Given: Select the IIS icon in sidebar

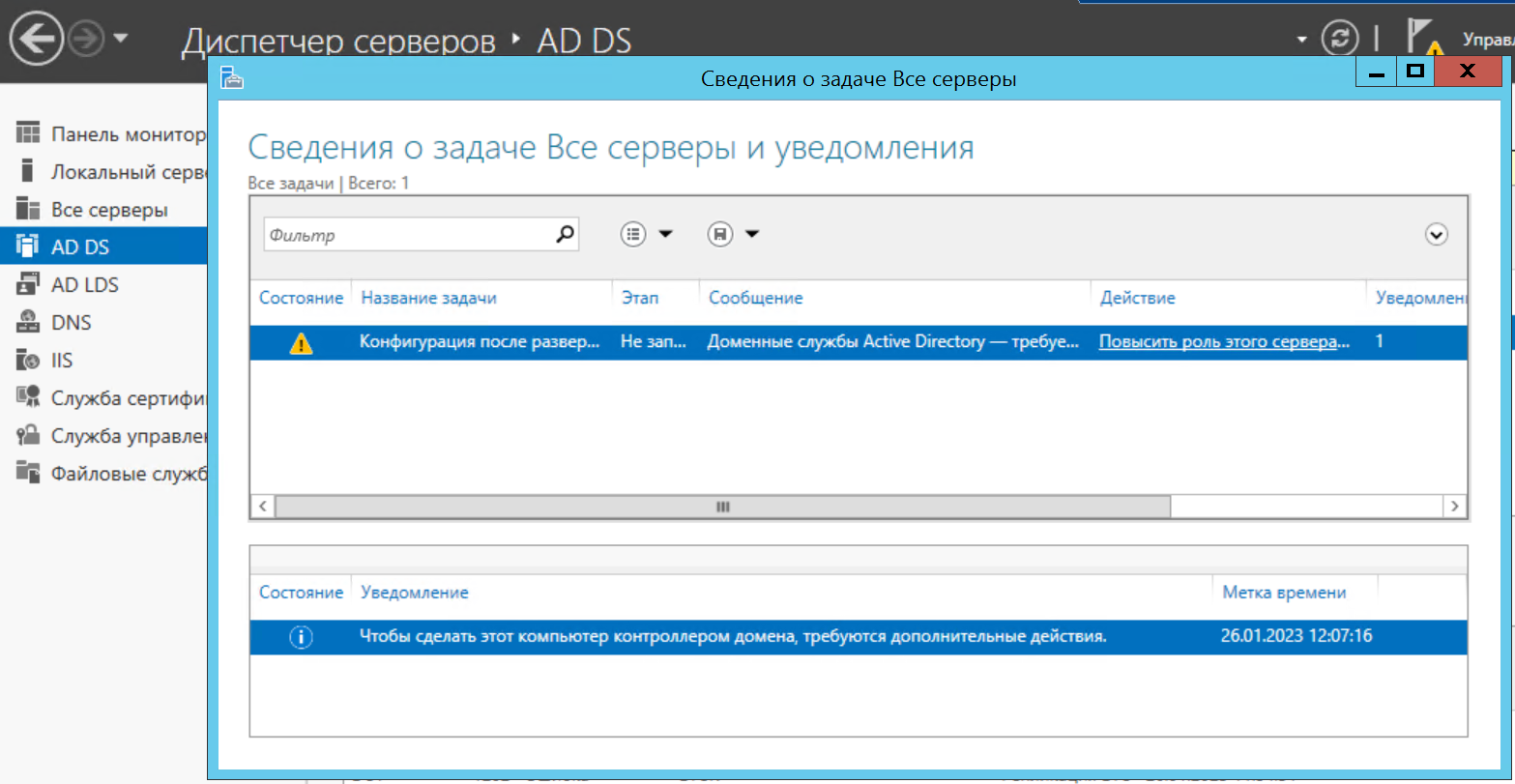Looking at the screenshot, I should point(28,361).
